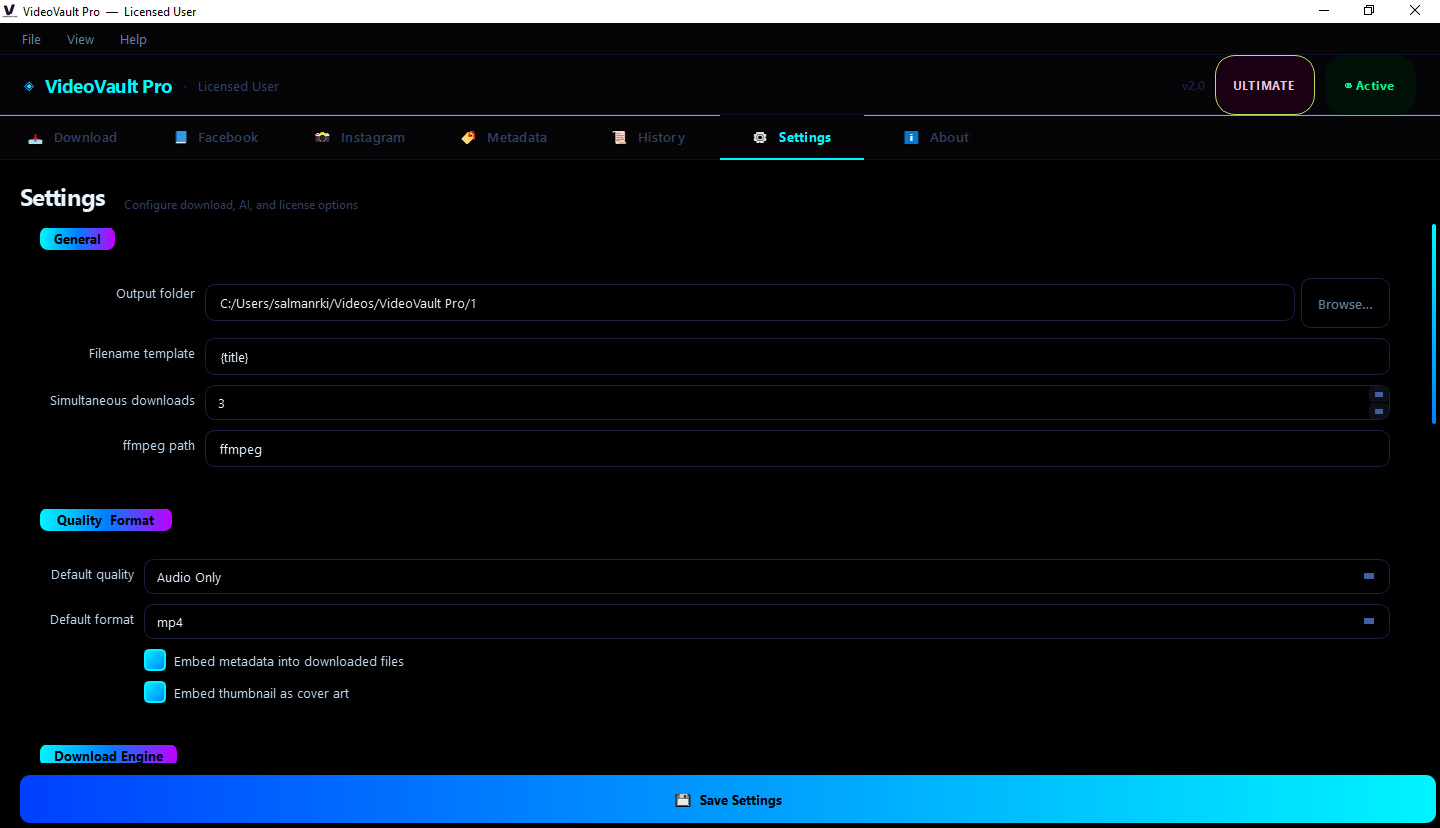Click the 'Licensed User' text in the header
1440x828 pixels.
coord(238,87)
